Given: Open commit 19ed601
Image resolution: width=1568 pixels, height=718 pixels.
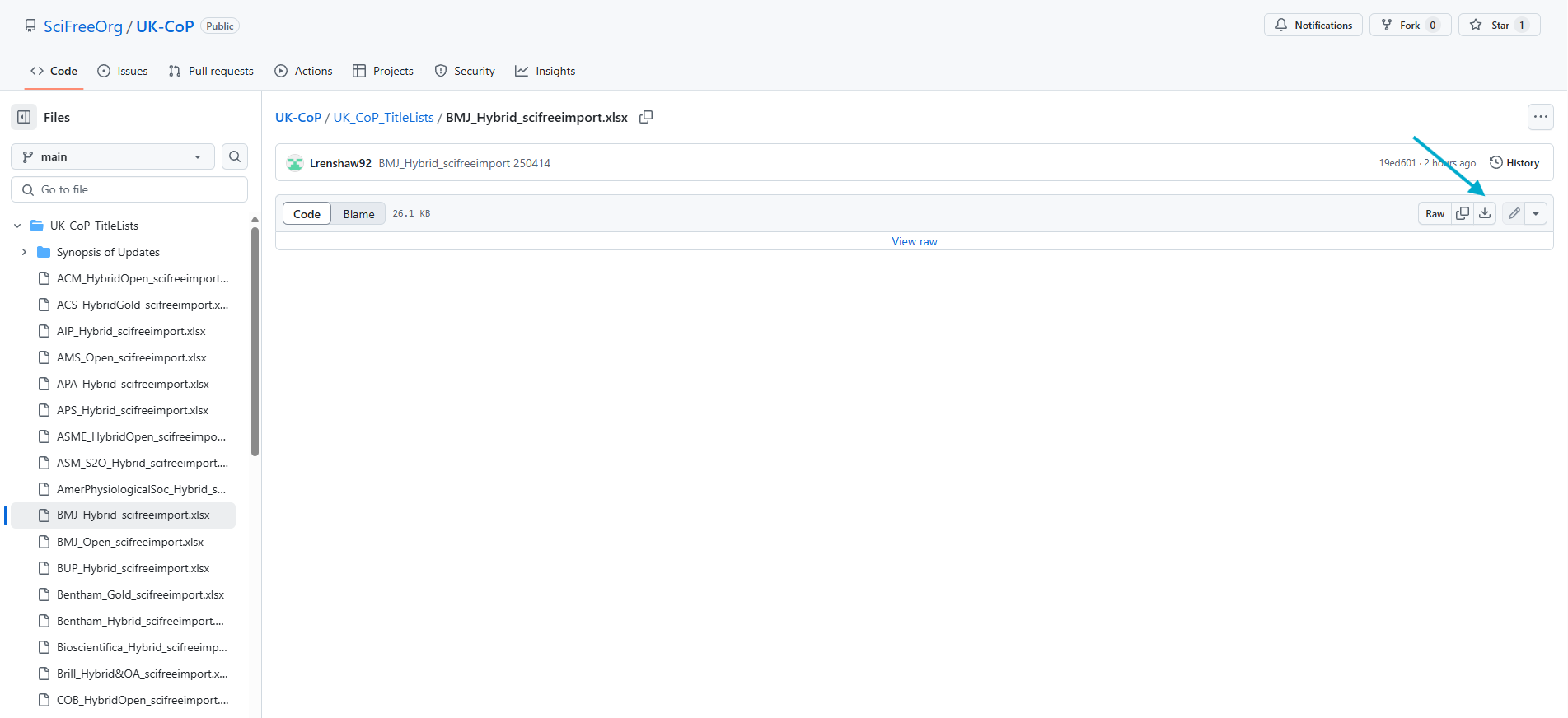Looking at the screenshot, I should coord(1397,163).
